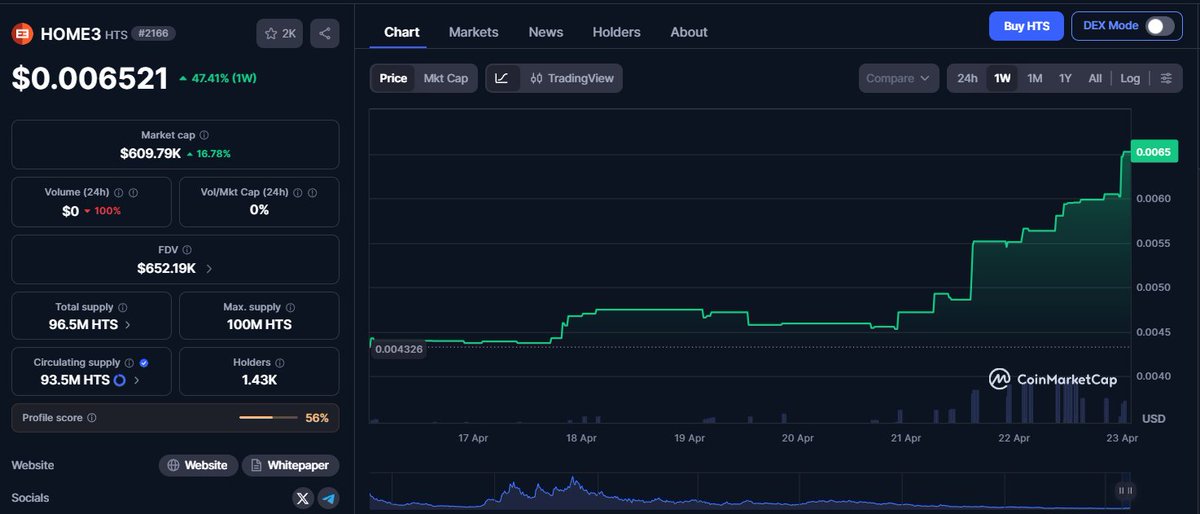Toggle the DEX Mode switch
Viewport: 1200px width, 514px height.
1160,26
